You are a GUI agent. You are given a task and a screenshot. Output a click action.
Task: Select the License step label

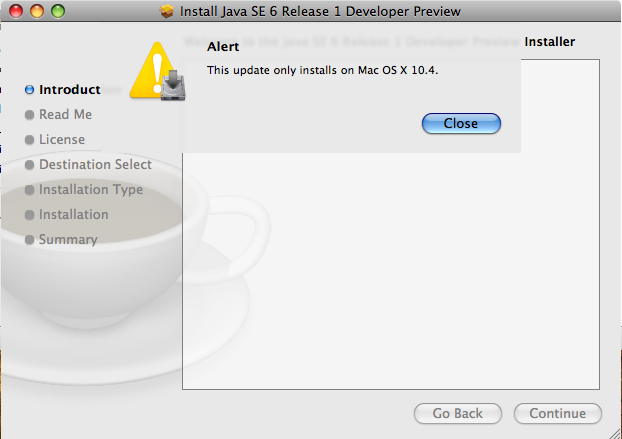pos(62,140)
